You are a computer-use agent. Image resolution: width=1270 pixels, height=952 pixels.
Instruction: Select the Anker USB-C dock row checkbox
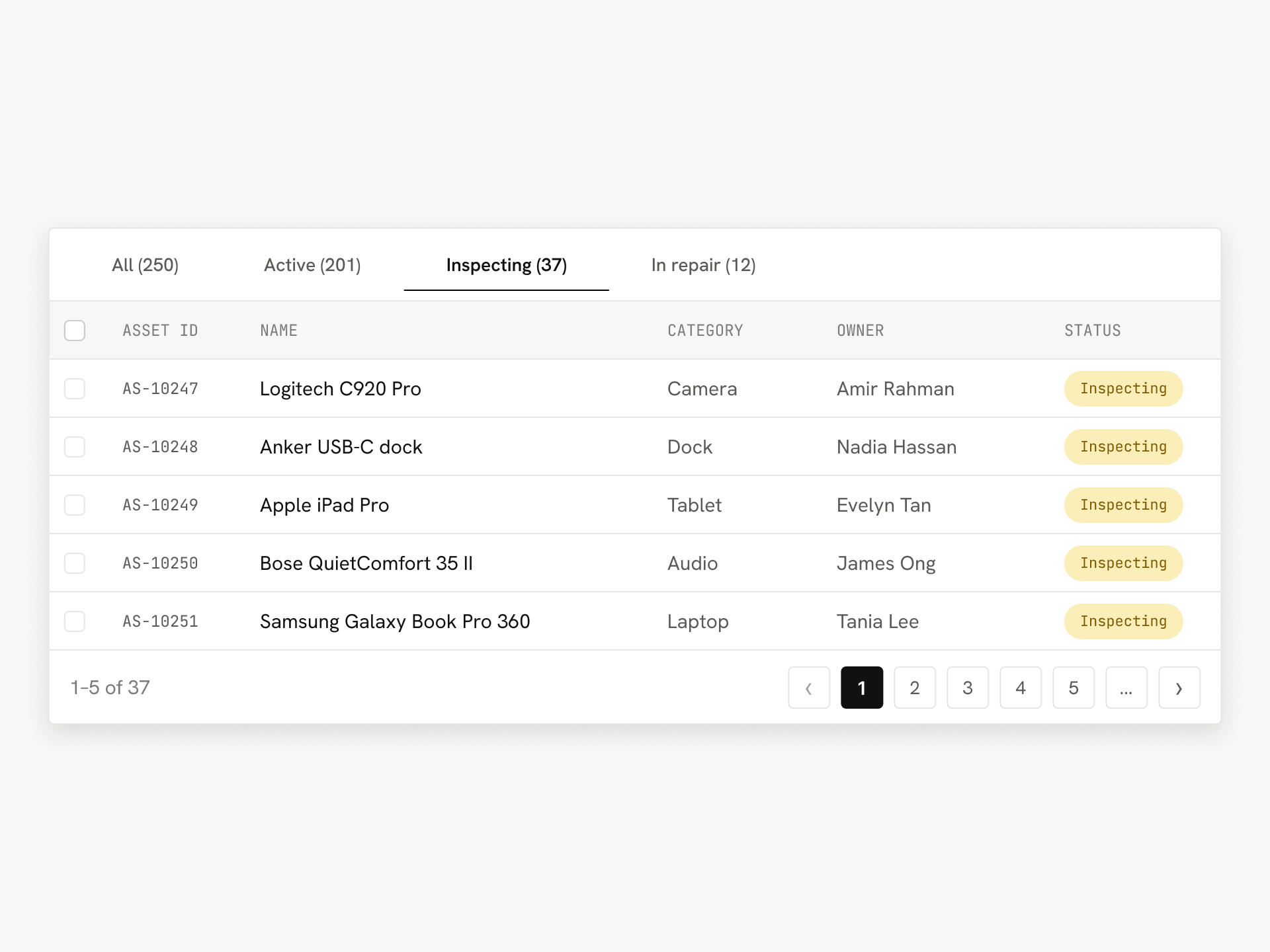click(x=75, y=447)
